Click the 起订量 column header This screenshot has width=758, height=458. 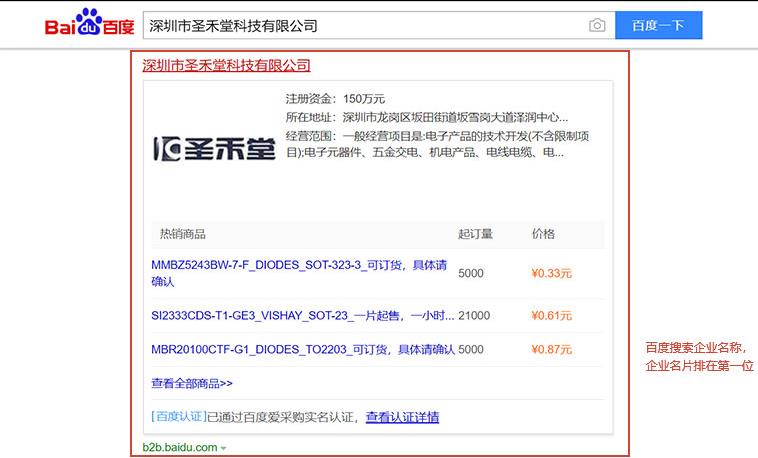point(475,234)
